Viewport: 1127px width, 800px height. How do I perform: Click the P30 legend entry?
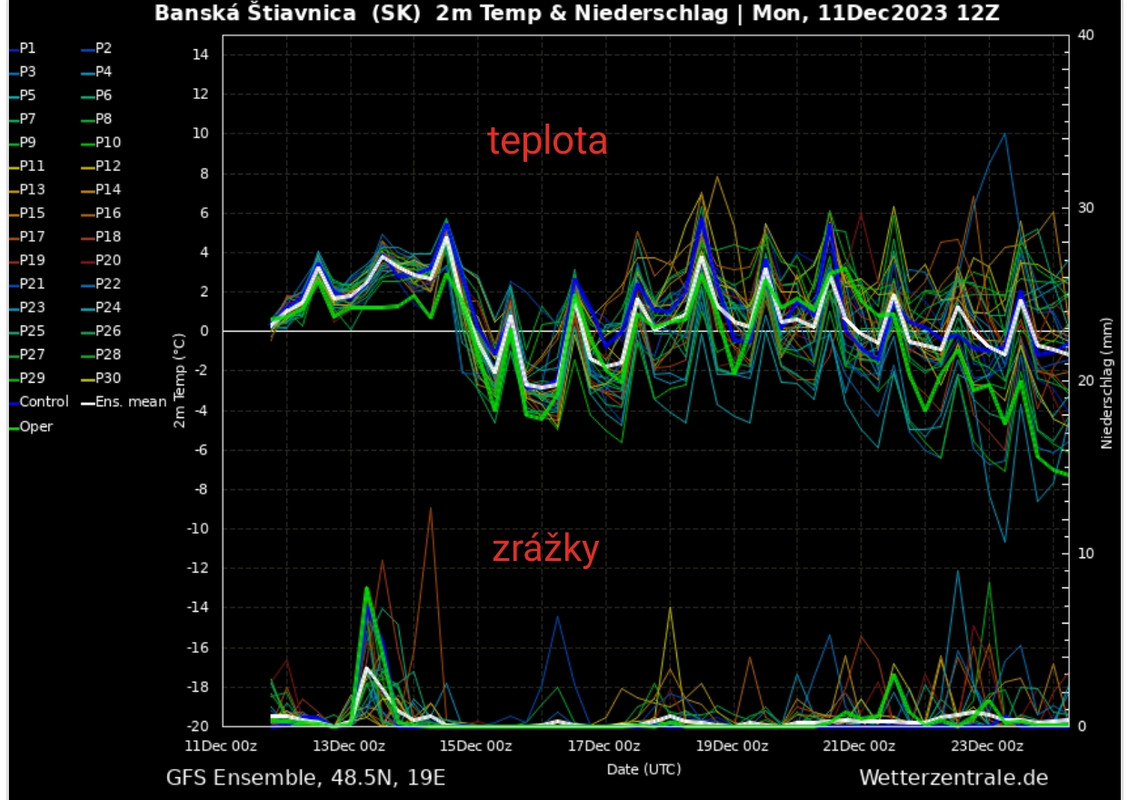[101, 378]
